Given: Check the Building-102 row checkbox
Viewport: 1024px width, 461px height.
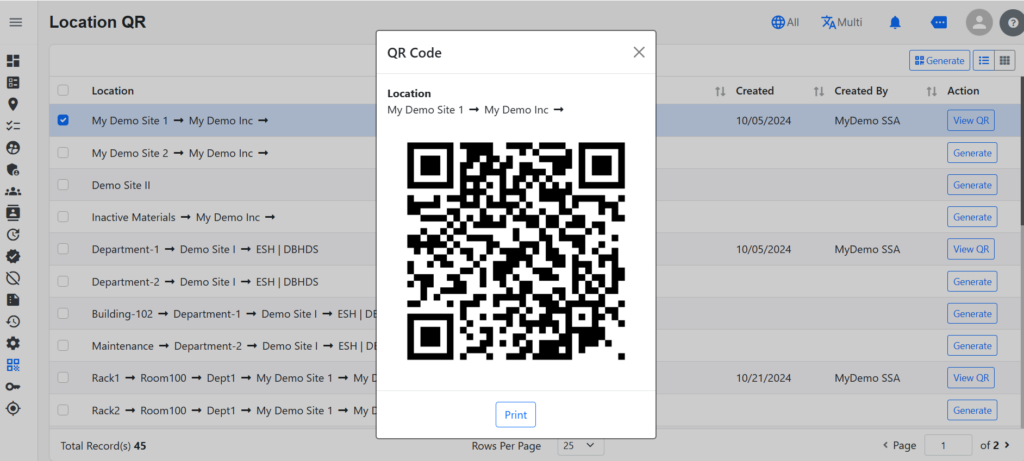Looking at the screenshot, I should 63,313.
